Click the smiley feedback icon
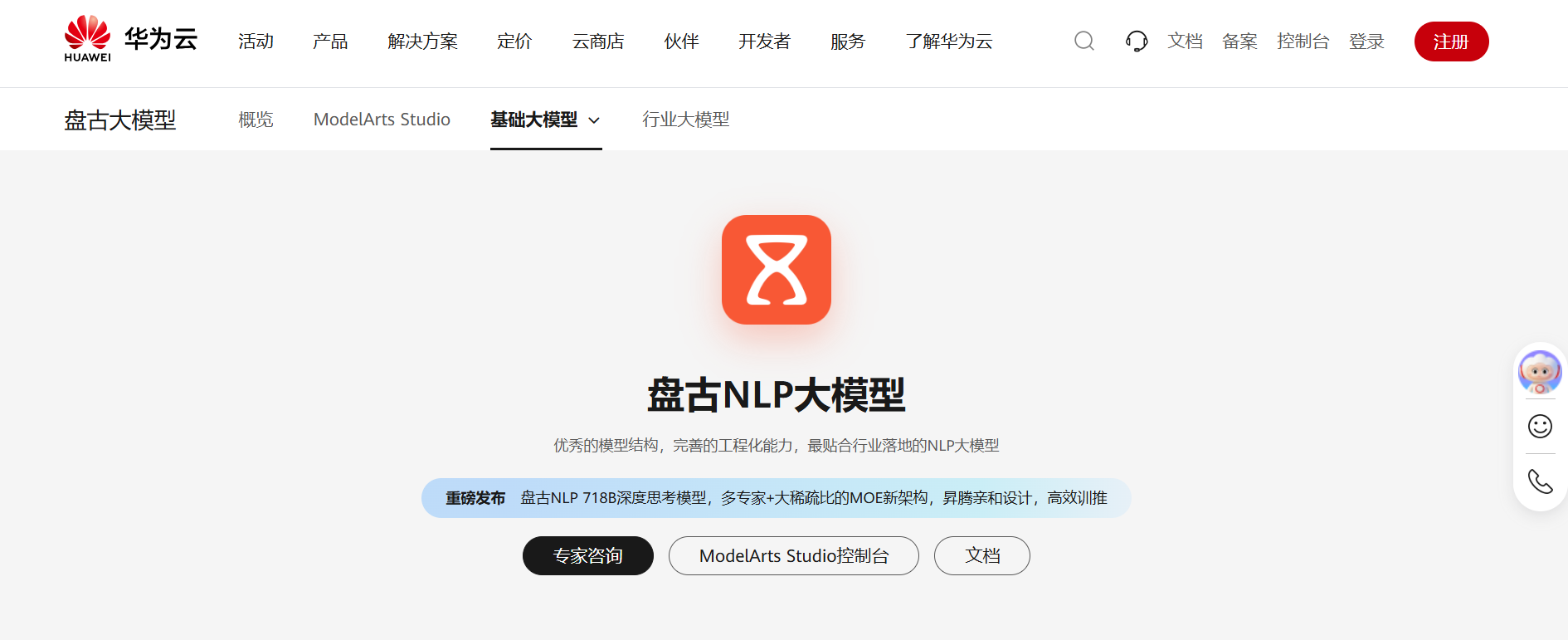The width and height of the screenshot is (1568, 640). 1540,426
